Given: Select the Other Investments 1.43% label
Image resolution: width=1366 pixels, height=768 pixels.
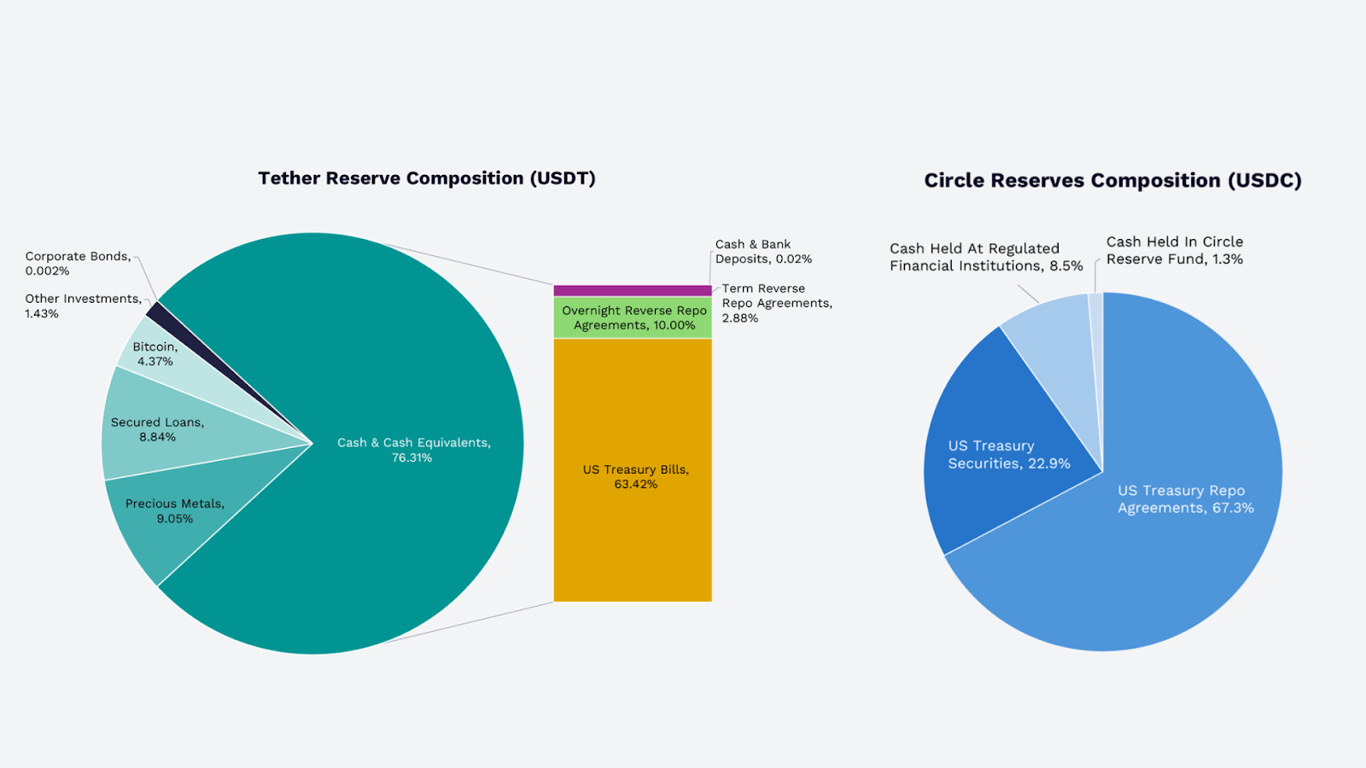Looking at the screenshot, I should pyautogui.click(x=80, y=306).
